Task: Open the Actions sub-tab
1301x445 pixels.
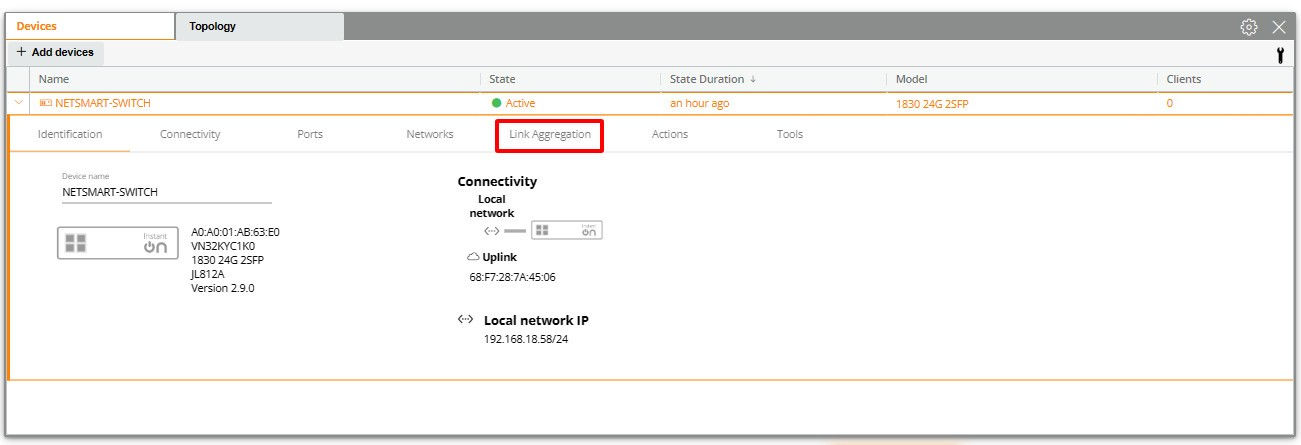Action: (x=670, y=134)
